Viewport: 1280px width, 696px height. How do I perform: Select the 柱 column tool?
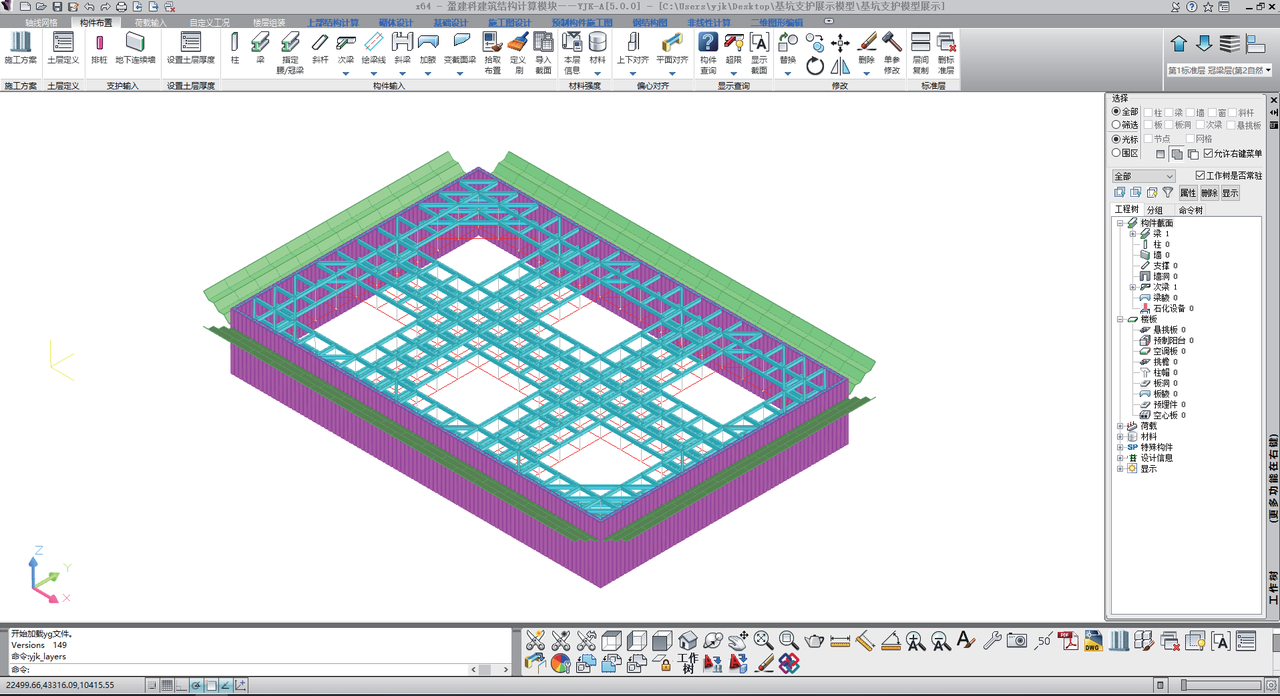pyautogui.click(x=235, y=48)
